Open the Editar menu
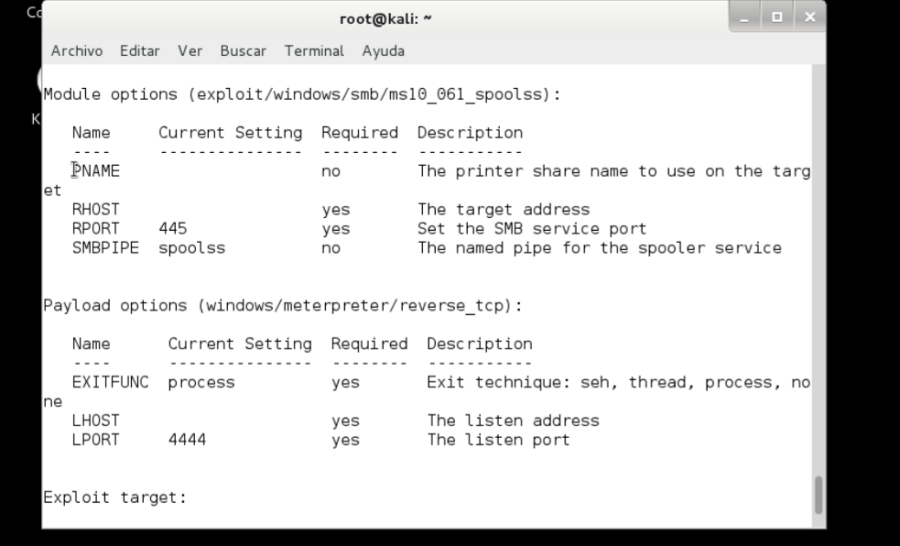900x546 pixels. 140,51
